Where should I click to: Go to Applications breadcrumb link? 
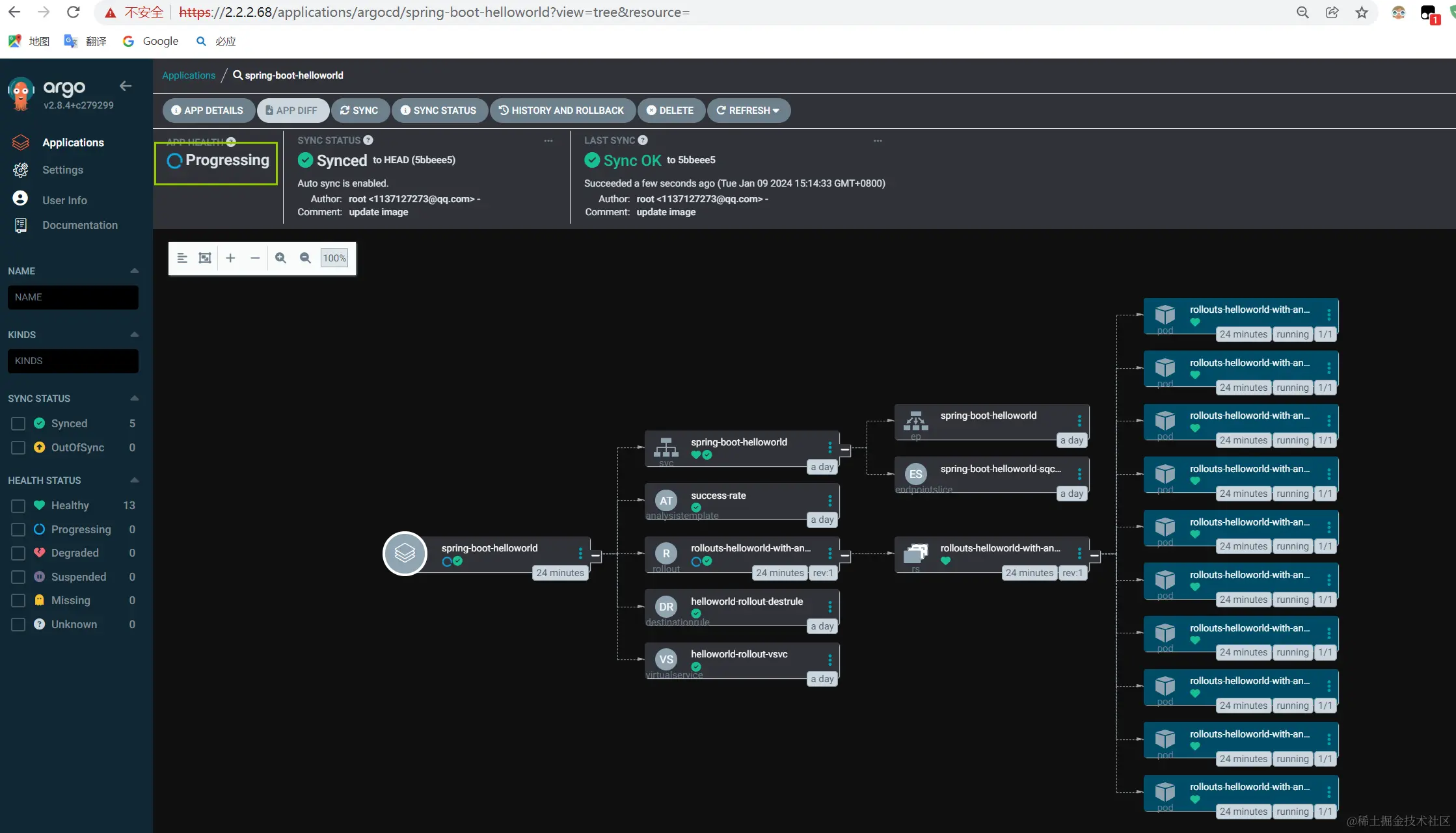188,75
